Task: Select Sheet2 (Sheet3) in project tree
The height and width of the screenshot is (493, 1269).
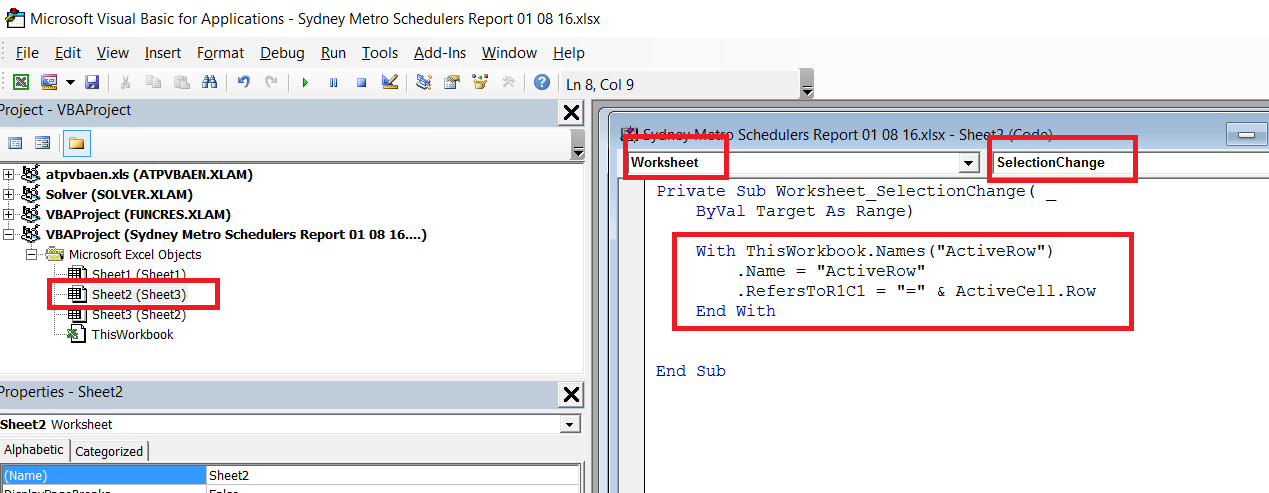Action: click(138, 294)
